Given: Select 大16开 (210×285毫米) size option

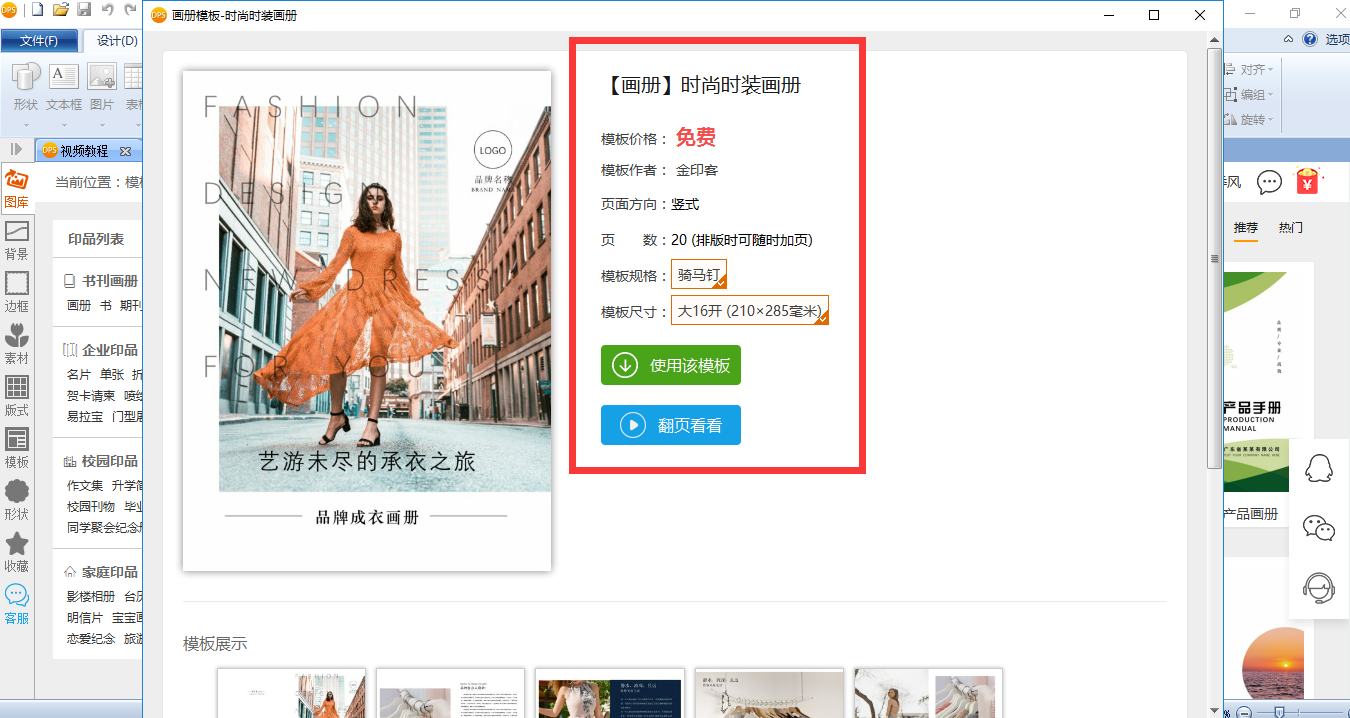Looking at the screenshot, I should coord(750,311).
